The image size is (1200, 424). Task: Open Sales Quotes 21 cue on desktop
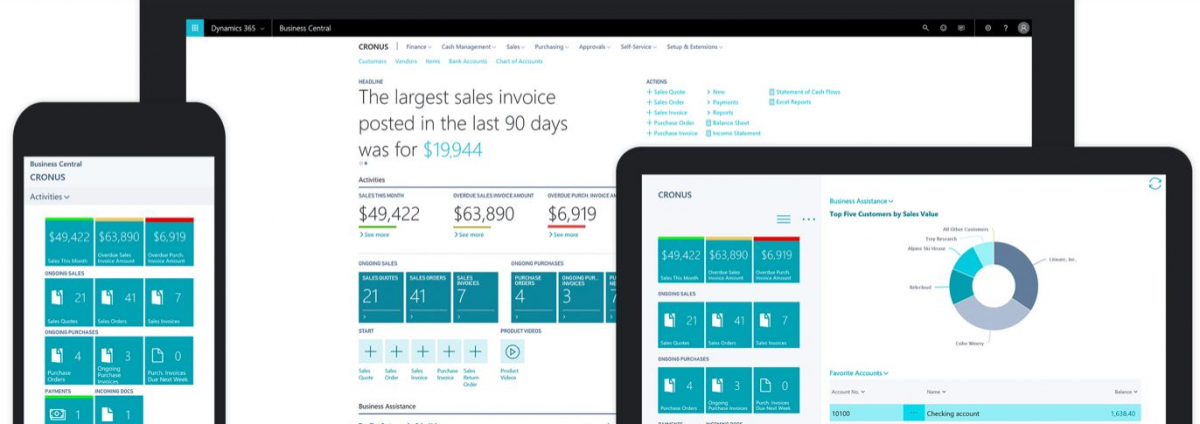pyautogui.click(x=381, y=296)
